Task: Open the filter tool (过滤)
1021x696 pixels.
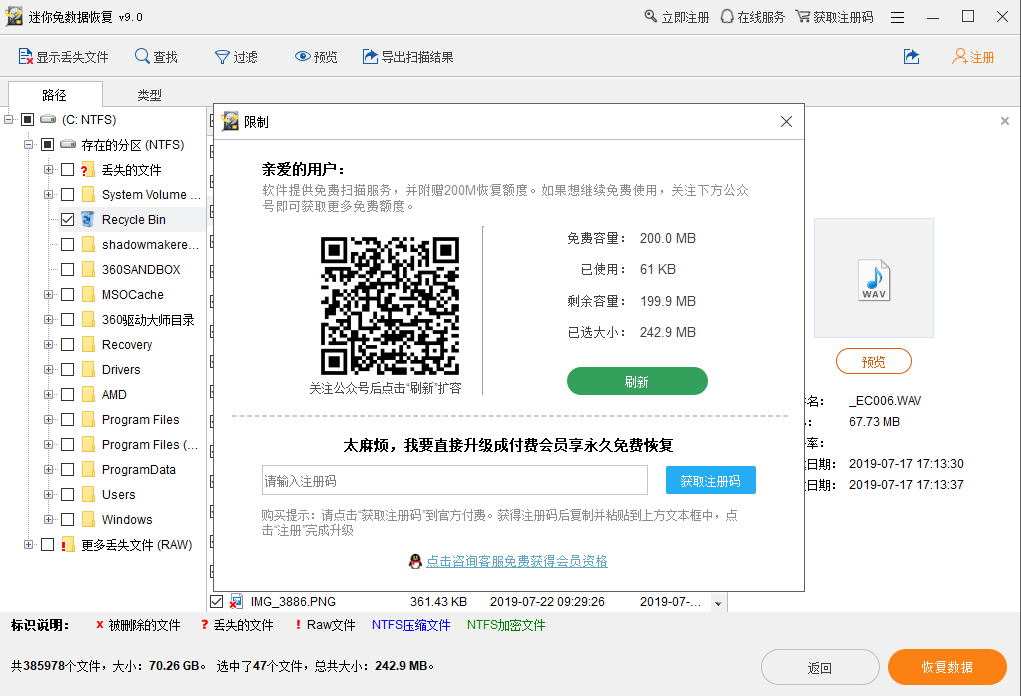Action: [x=222, y=57]
